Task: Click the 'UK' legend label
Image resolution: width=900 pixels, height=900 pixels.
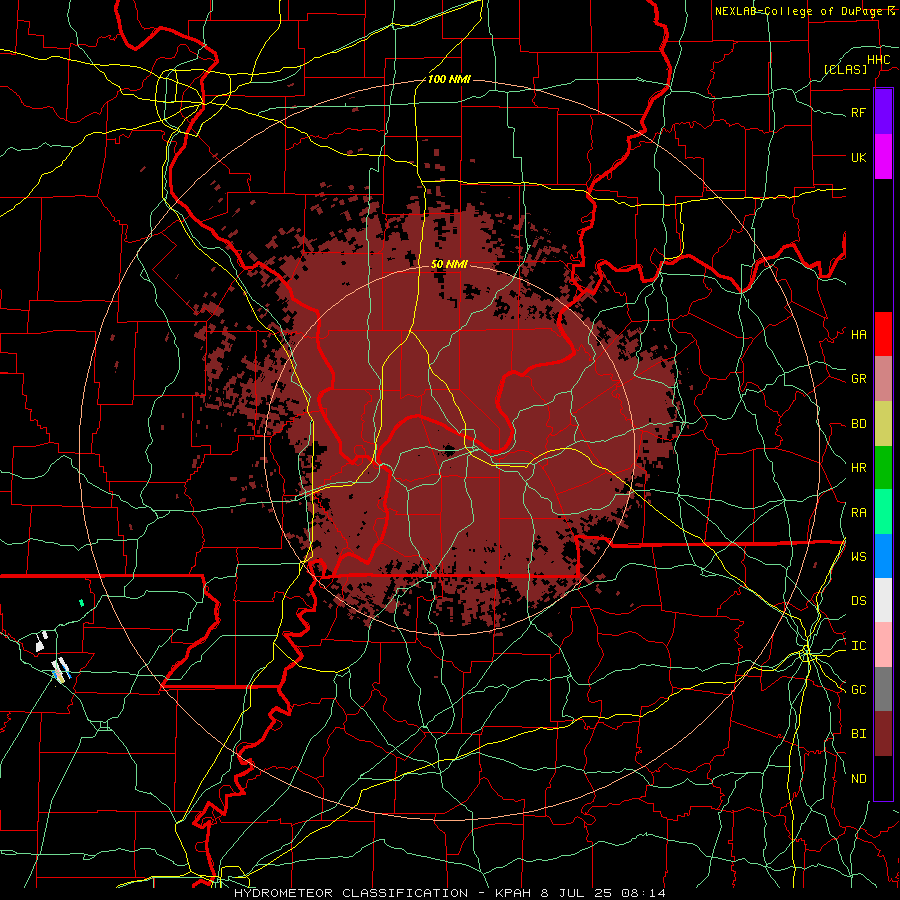Action: tap(858, 157)
